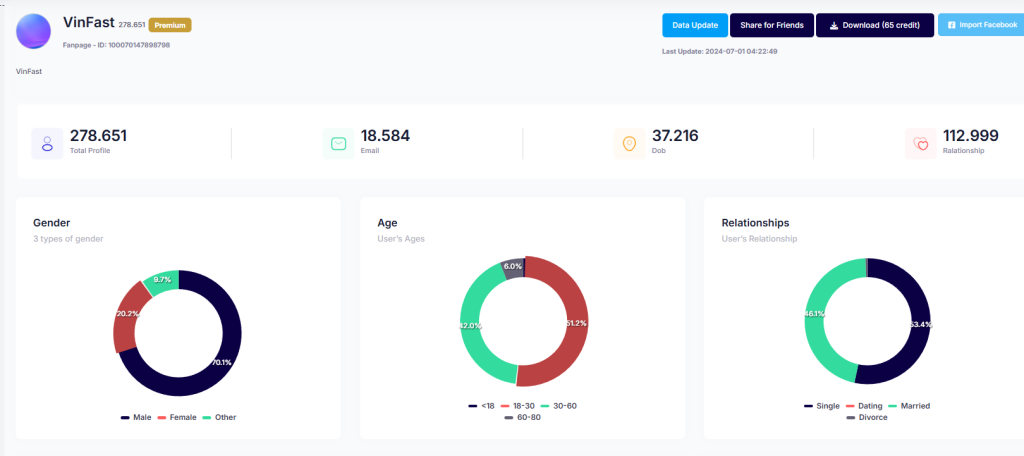The height and width of the screenshot is (456, 1024).
Task: Toggle Divorce legend in Relationships chart
Action: click(x=867, y=417)
